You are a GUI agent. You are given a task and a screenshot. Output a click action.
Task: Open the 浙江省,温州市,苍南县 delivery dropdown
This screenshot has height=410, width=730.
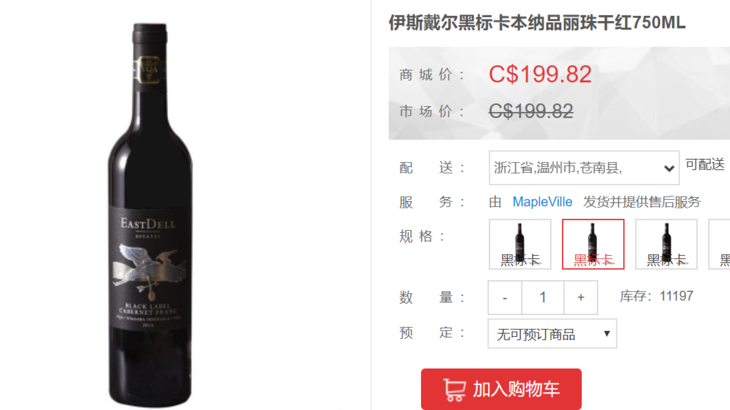point(584,168)
